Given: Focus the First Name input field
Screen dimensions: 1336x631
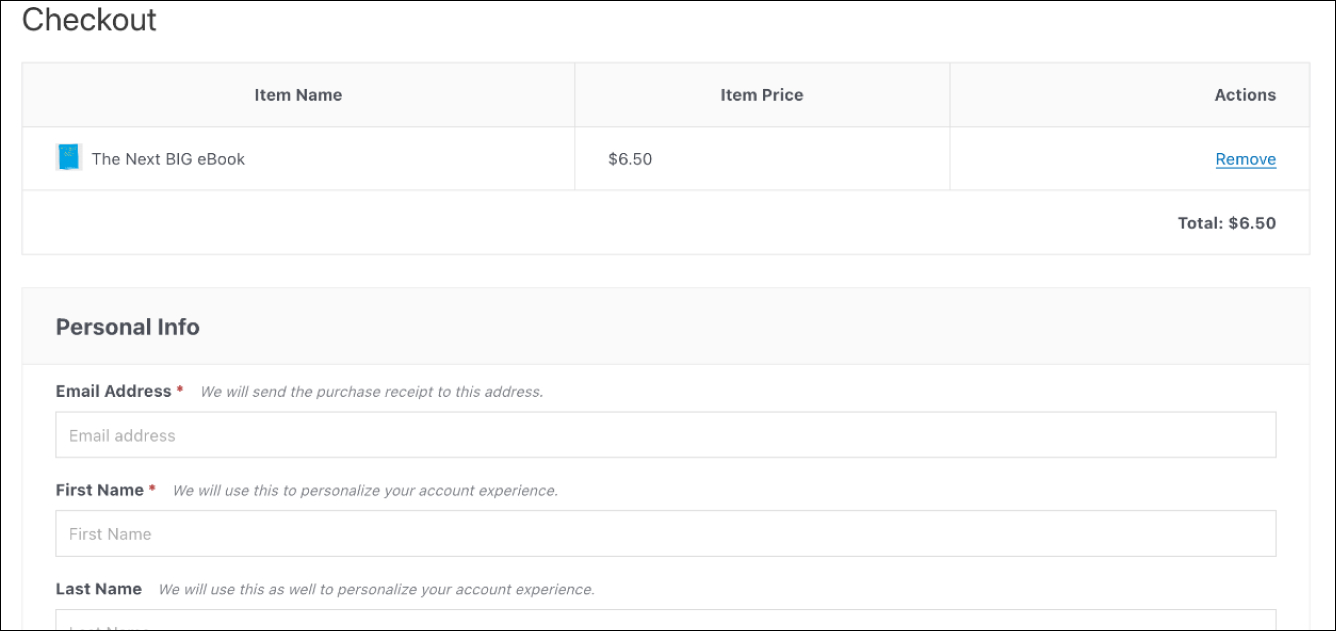Looking at the screenshot, I should (665, 534).
